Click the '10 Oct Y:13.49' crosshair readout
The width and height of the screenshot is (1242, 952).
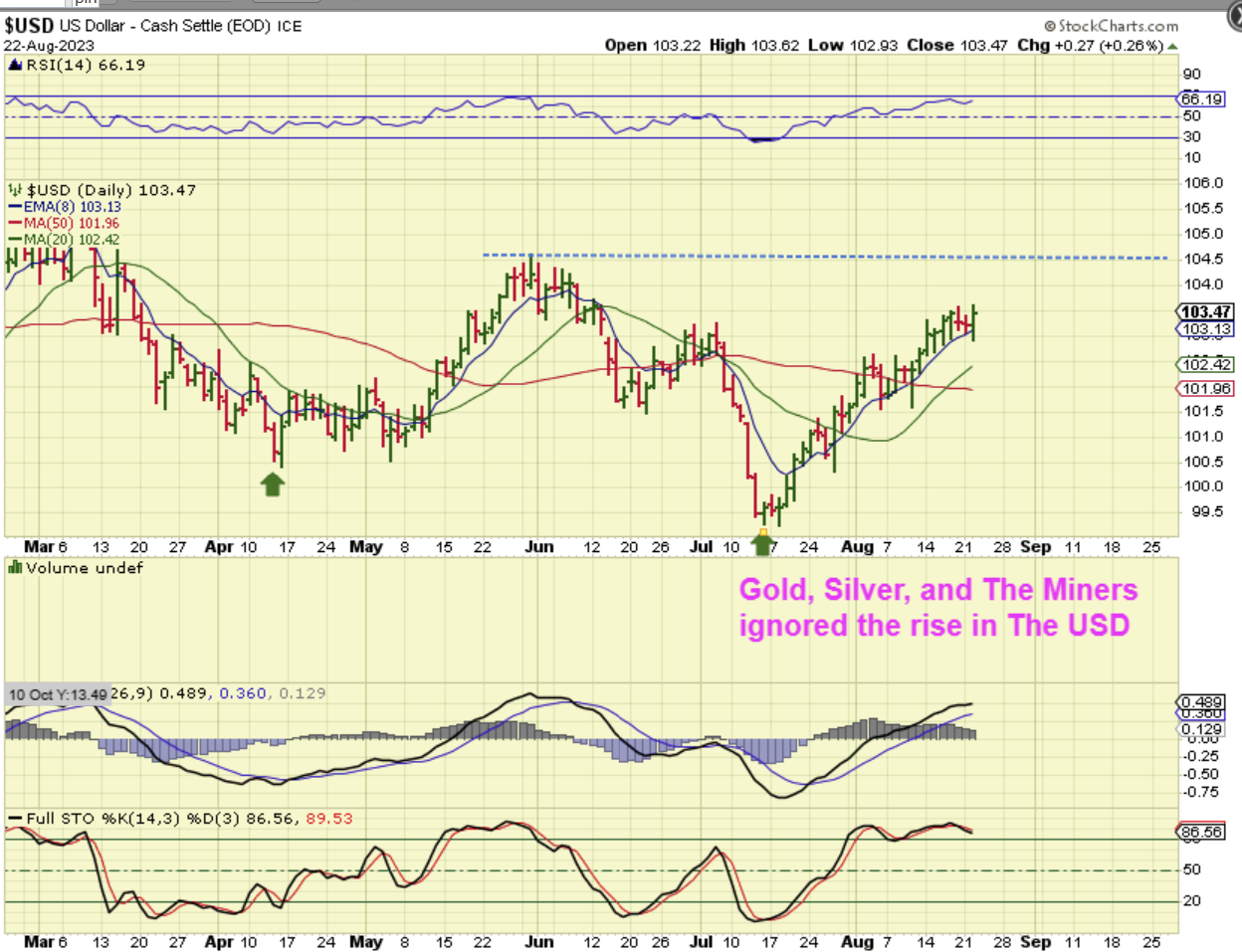[x=57, y=694]
